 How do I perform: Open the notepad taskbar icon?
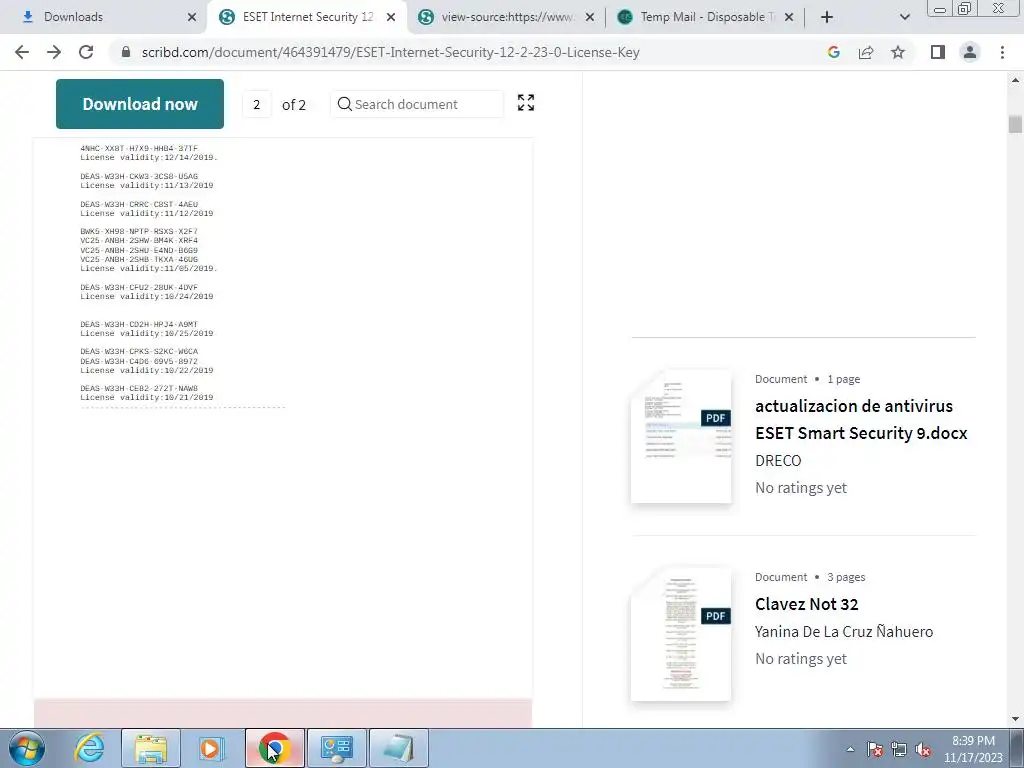398,748
